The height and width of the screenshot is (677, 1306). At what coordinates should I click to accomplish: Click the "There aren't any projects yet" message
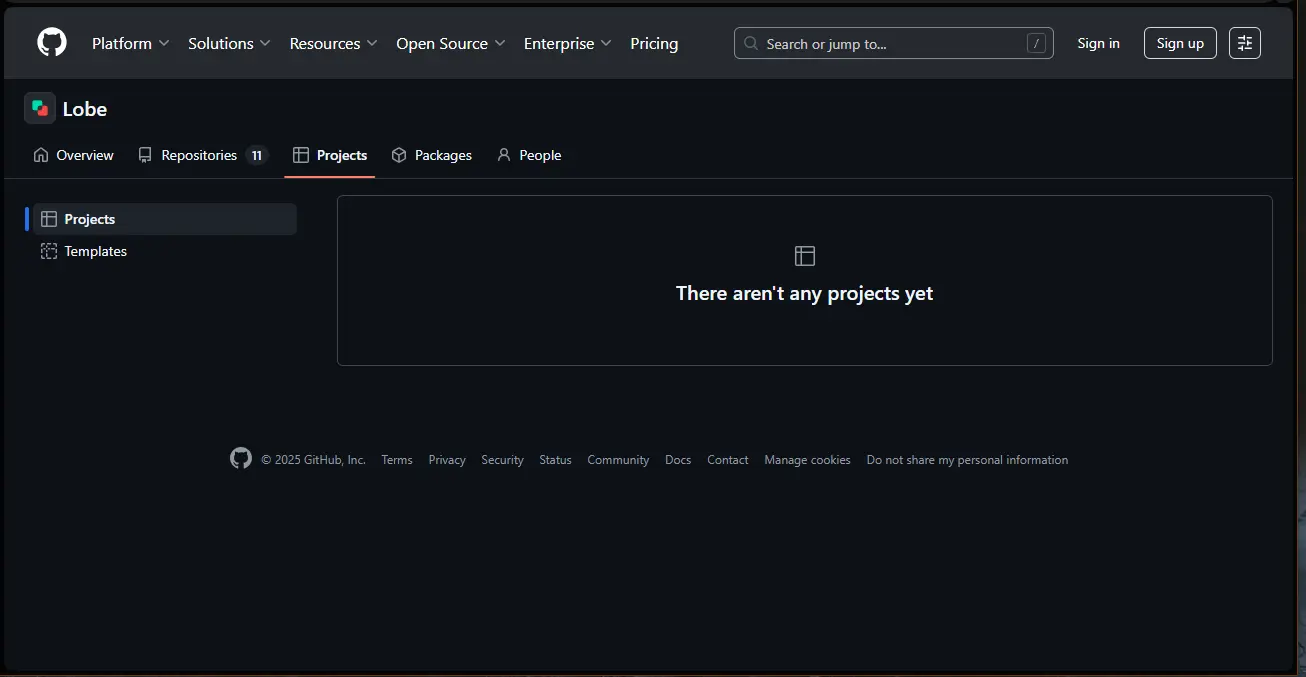(x=804, y=293)
